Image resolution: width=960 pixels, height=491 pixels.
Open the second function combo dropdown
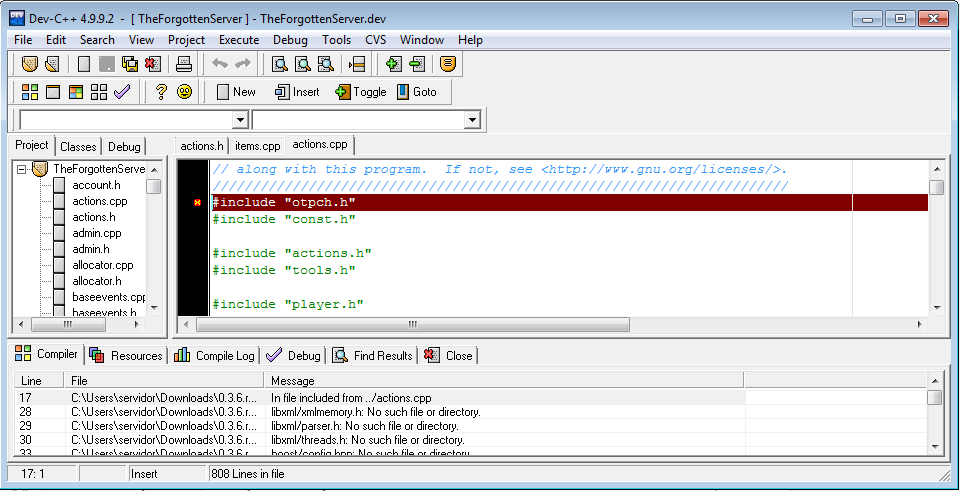[x=471, y=119]
